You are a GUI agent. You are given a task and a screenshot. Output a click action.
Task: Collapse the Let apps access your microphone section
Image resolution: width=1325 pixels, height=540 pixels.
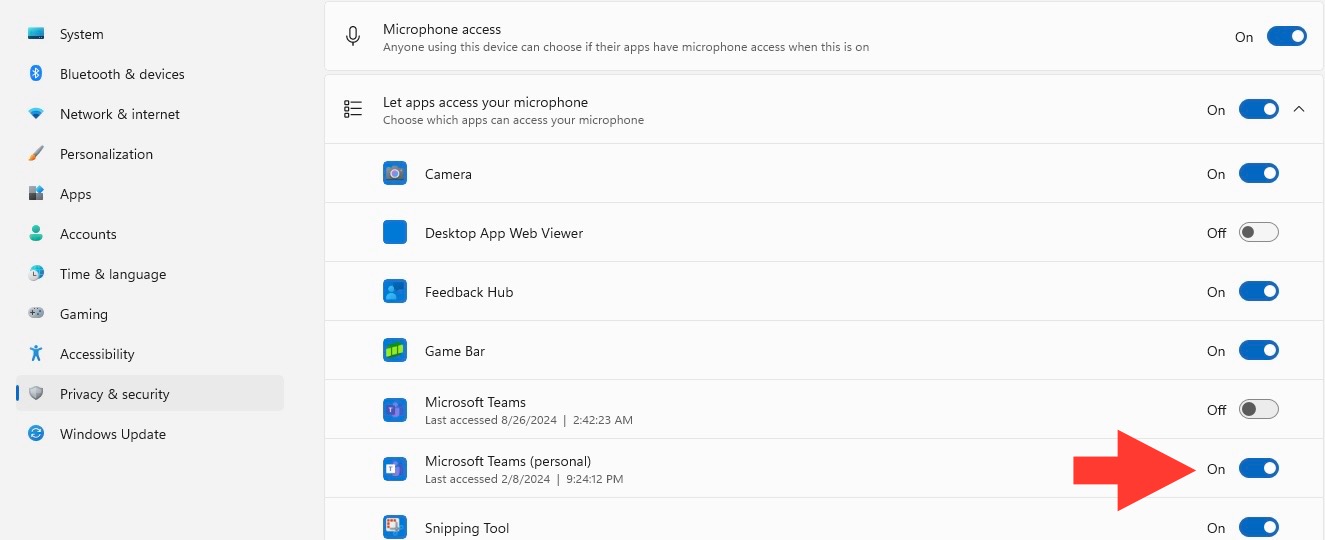coord(1299,109)
